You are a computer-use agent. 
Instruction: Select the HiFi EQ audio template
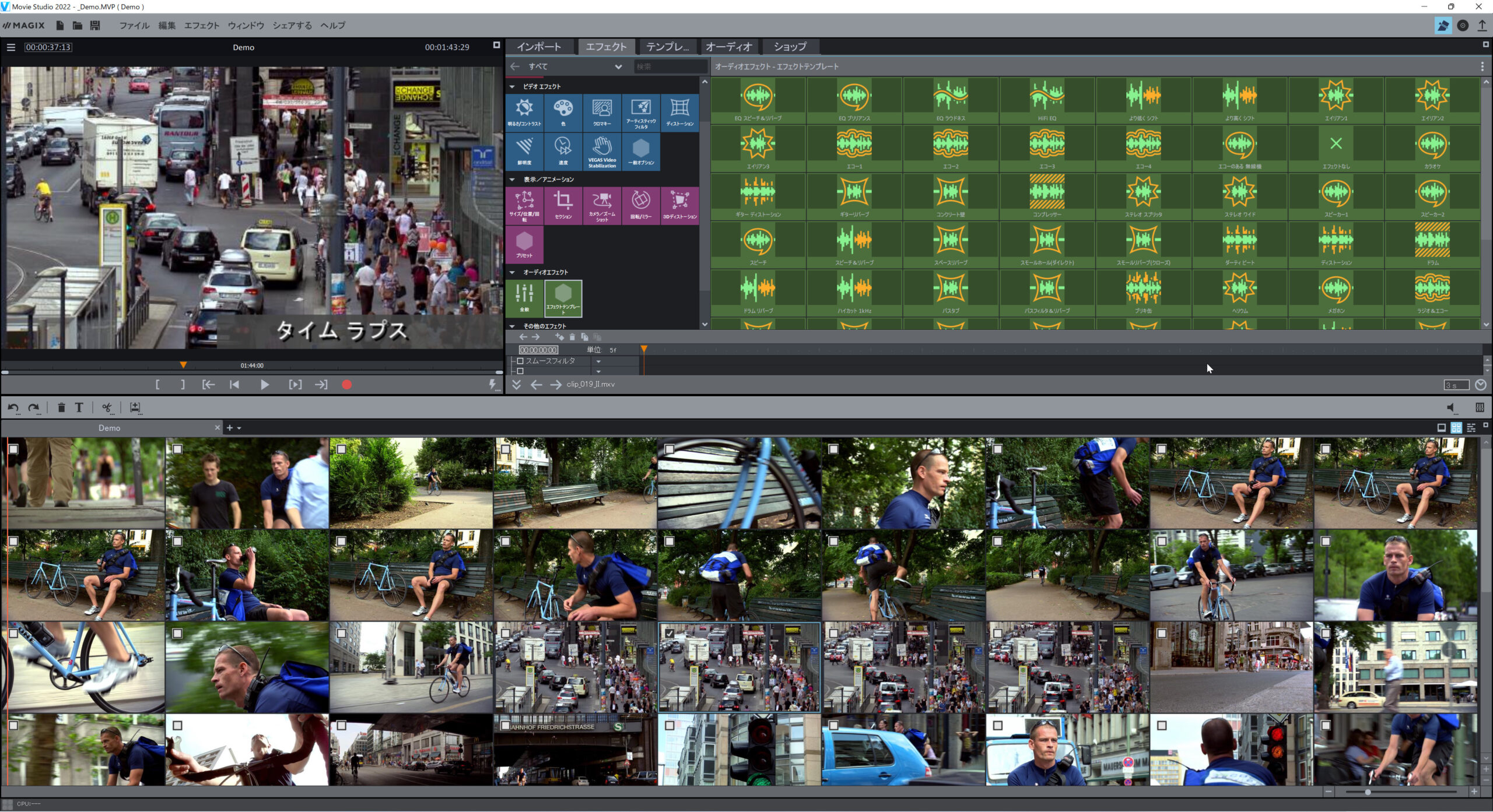click(x=1047, y=100)
